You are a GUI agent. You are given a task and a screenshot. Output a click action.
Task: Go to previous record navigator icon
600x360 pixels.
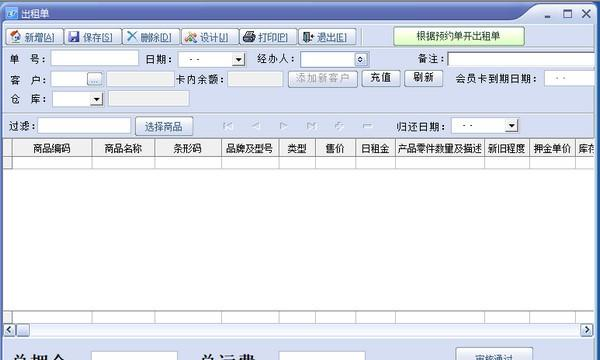[x=256, y=125]
